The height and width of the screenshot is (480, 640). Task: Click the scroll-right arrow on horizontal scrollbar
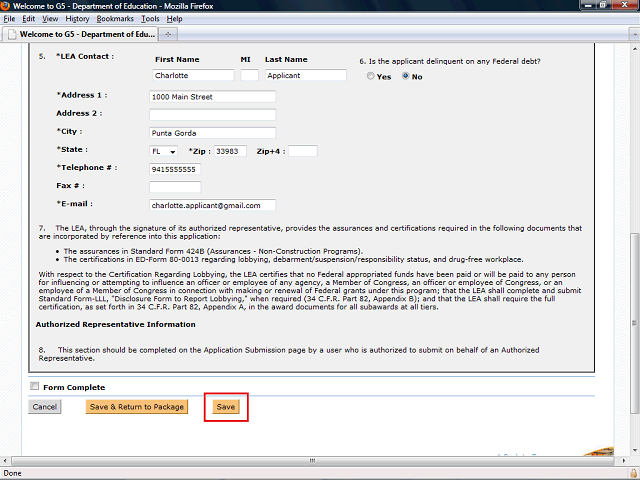tap(623, 460)
